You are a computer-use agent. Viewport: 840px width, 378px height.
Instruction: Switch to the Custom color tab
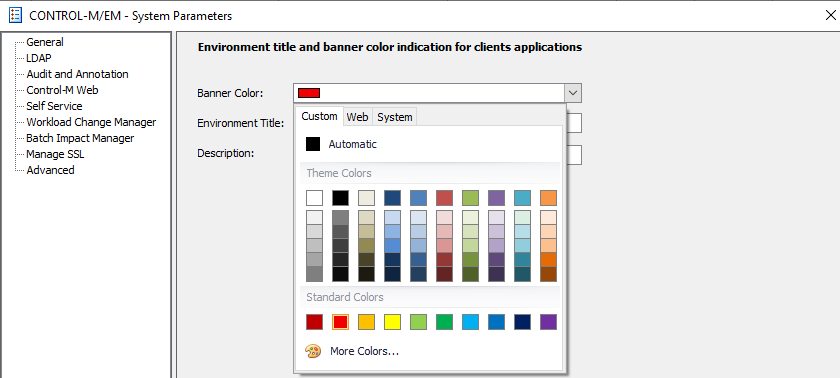(319, 116)
